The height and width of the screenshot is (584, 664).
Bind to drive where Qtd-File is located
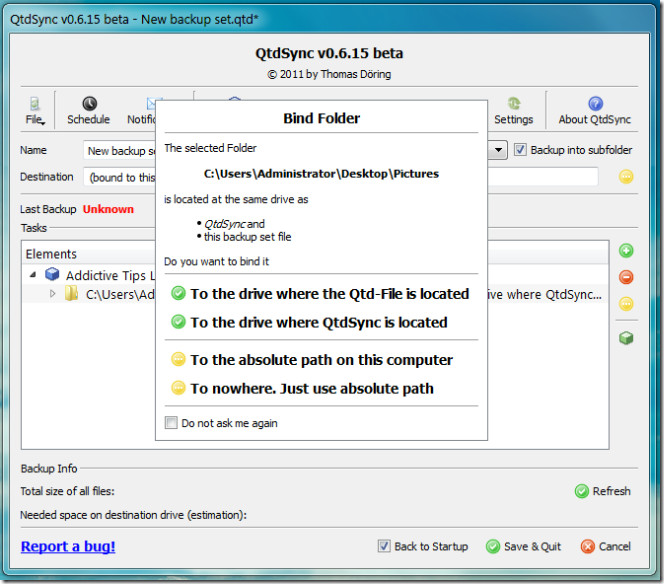pyautogui.click(x=320, y=293)
